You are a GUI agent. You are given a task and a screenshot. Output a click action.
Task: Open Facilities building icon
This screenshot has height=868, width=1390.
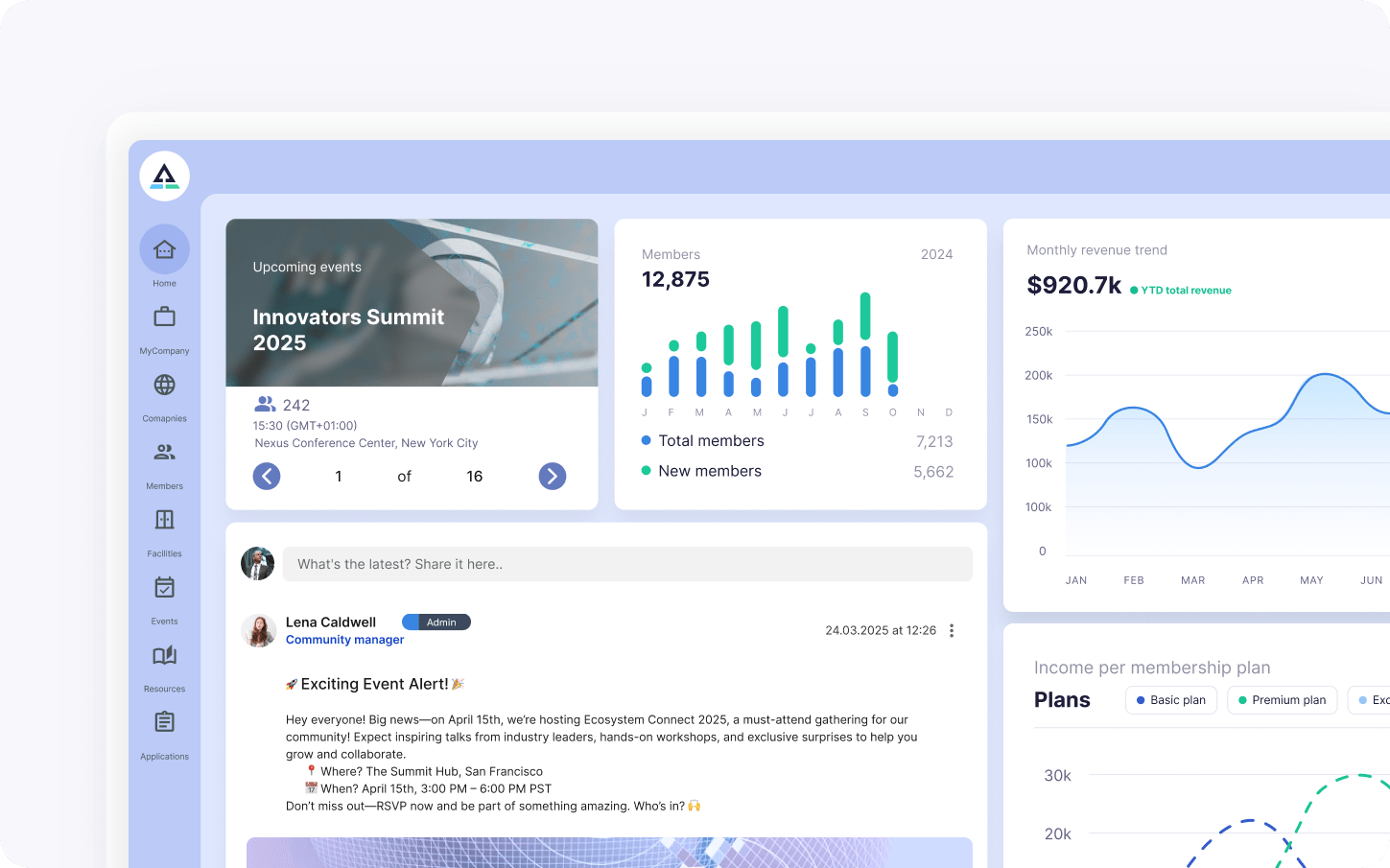[164, 520]
